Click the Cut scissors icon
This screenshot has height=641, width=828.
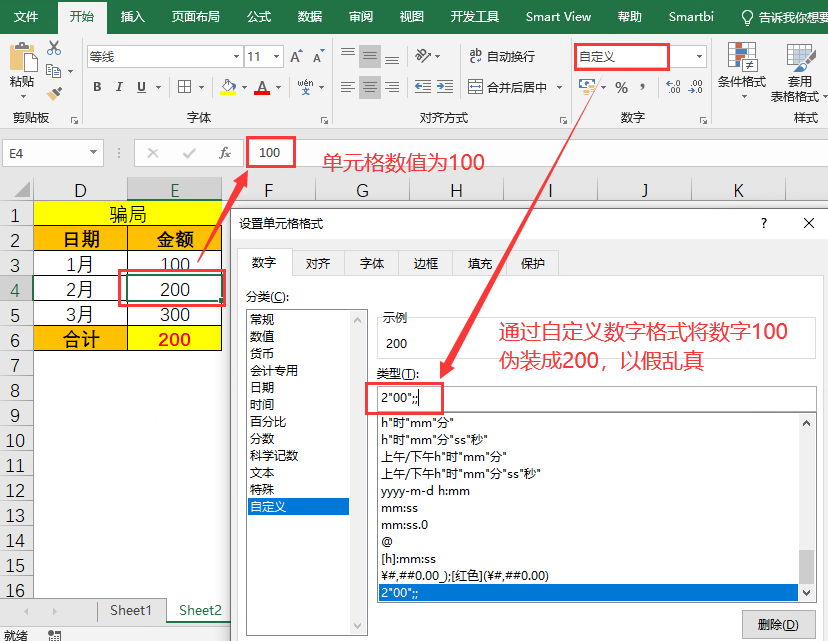53,49
